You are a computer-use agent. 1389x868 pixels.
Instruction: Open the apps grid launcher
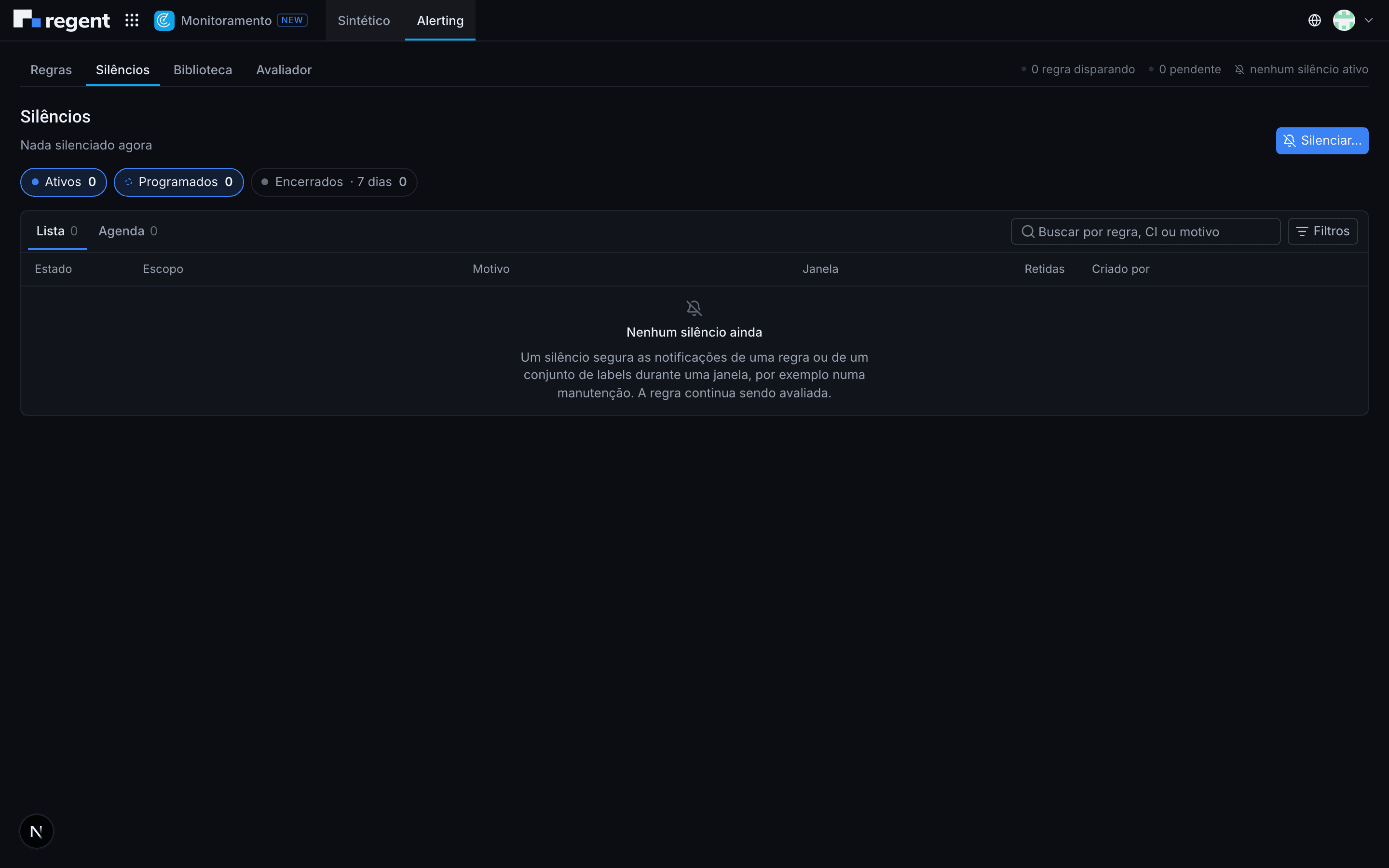[132, 21]
